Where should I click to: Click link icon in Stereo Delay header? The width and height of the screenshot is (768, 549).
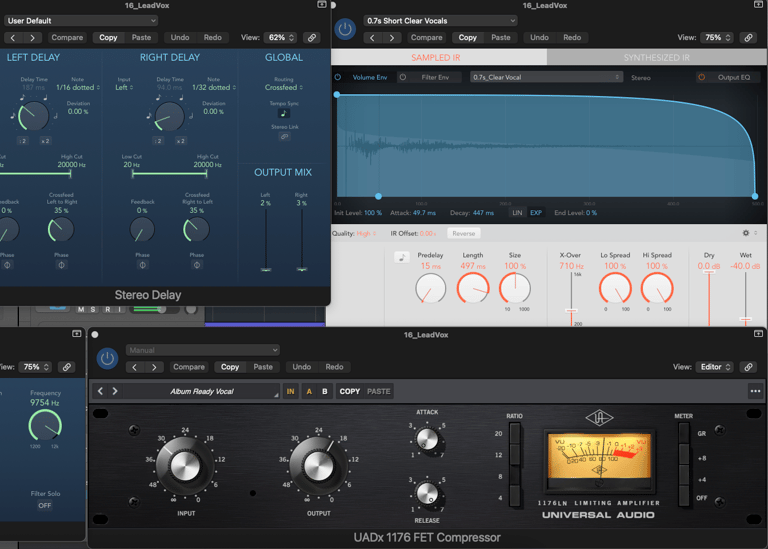312,38
